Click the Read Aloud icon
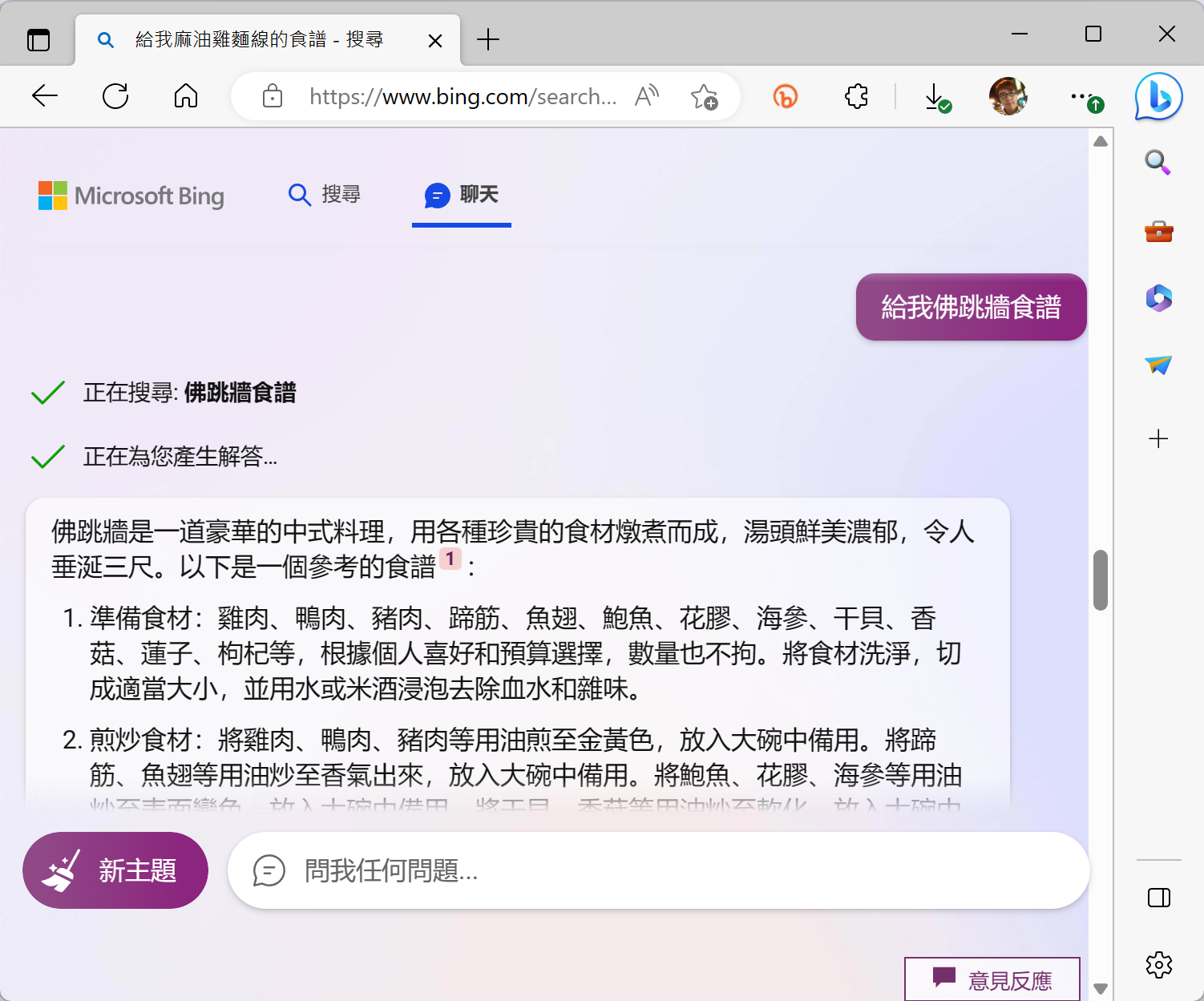This screenshot has width=1204, height=1001. point(647,97)
